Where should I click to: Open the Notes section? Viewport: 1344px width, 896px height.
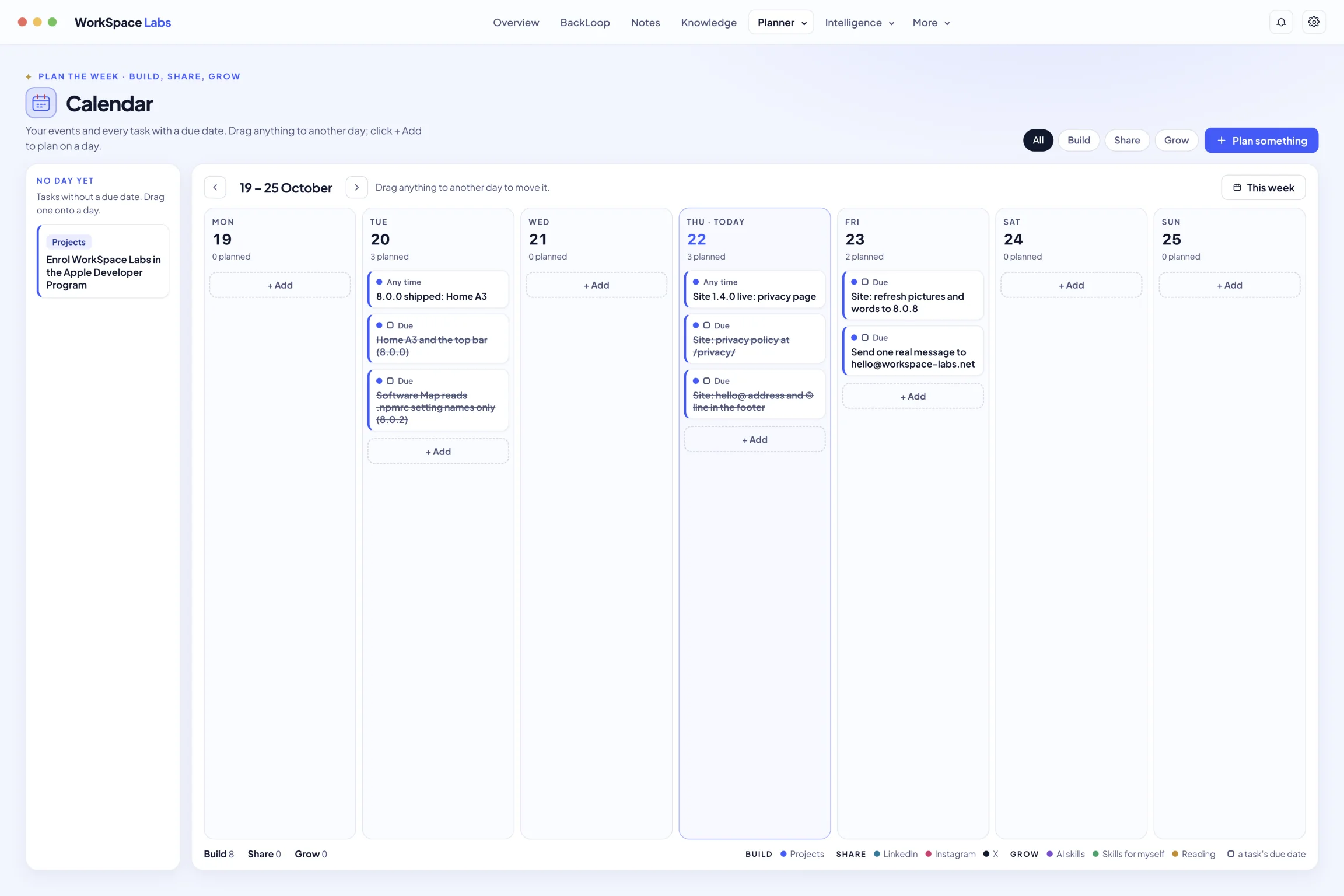(x=645, y=22)
